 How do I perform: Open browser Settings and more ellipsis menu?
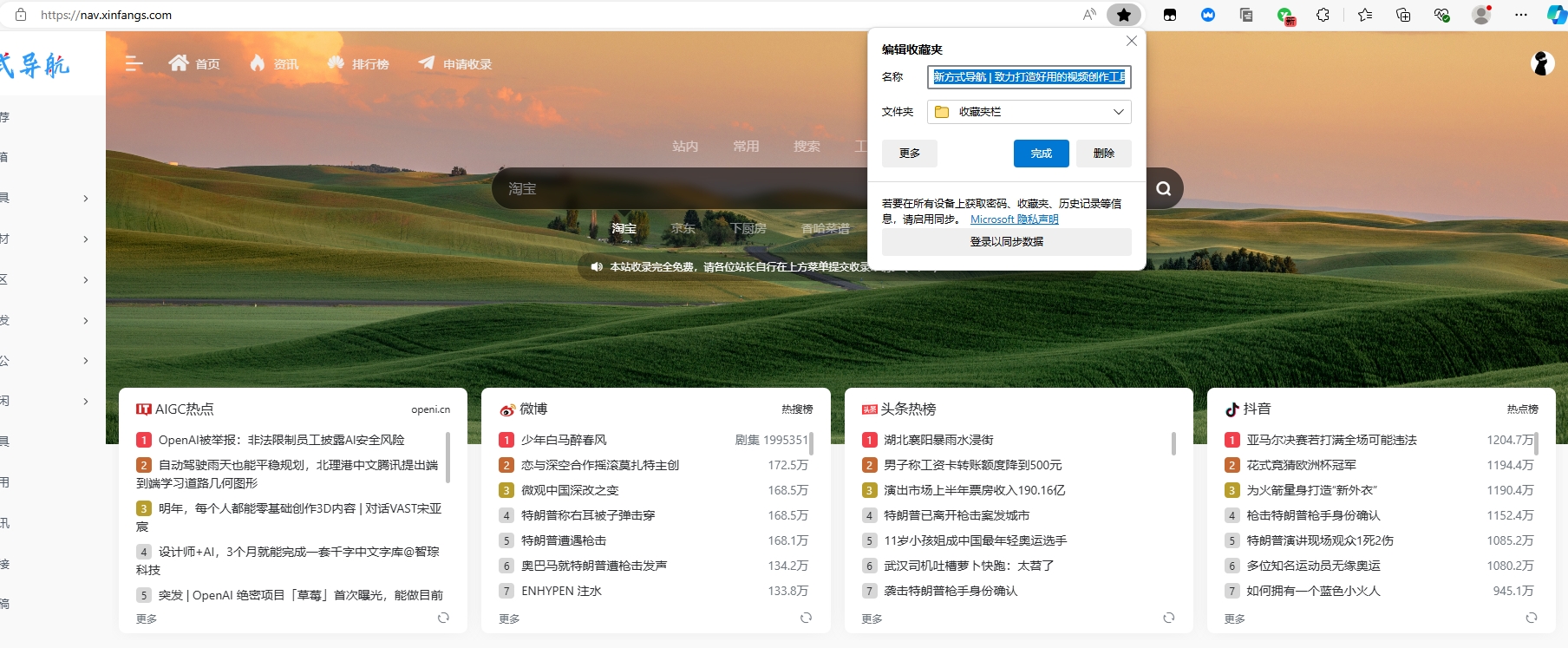tap(1520, 15)
